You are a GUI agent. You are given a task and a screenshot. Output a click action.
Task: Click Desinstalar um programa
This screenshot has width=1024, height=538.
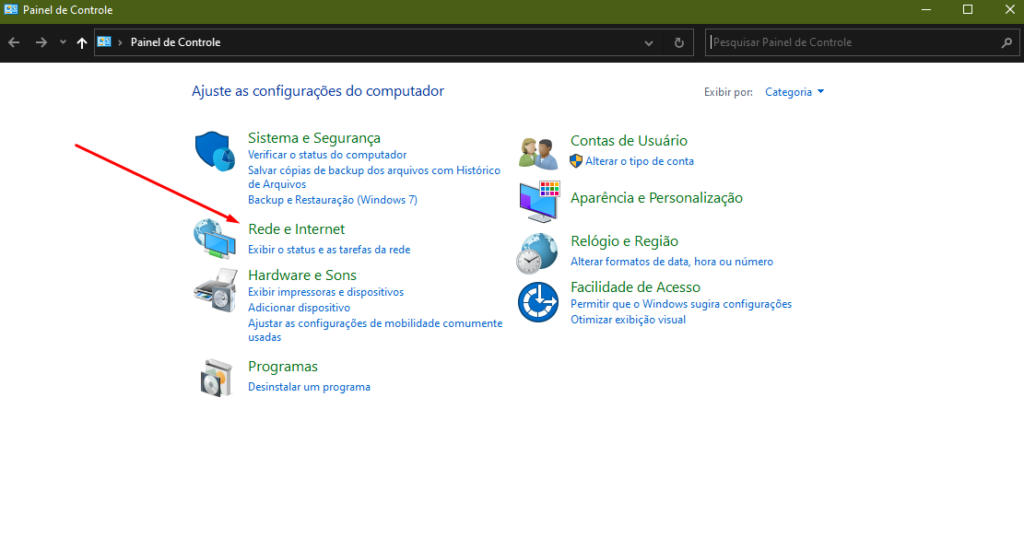point(309,387)
